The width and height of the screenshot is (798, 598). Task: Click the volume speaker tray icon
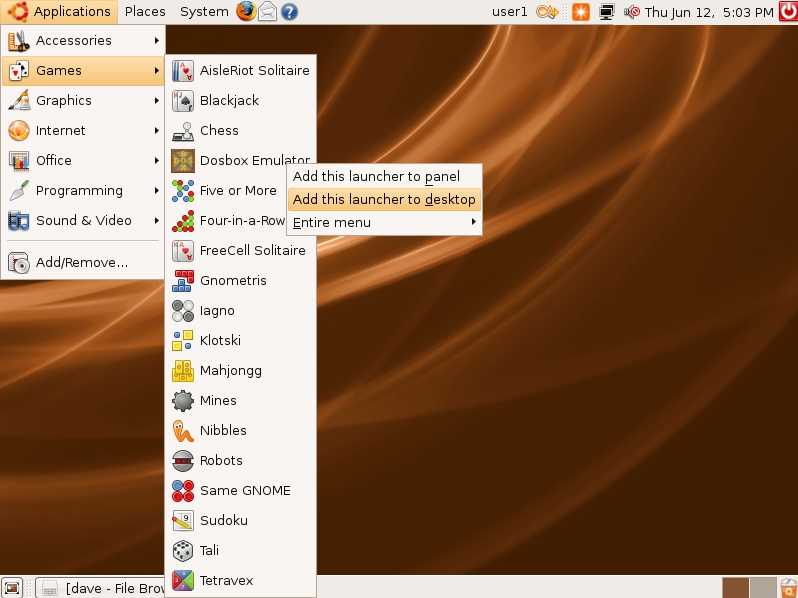(632, 12)
